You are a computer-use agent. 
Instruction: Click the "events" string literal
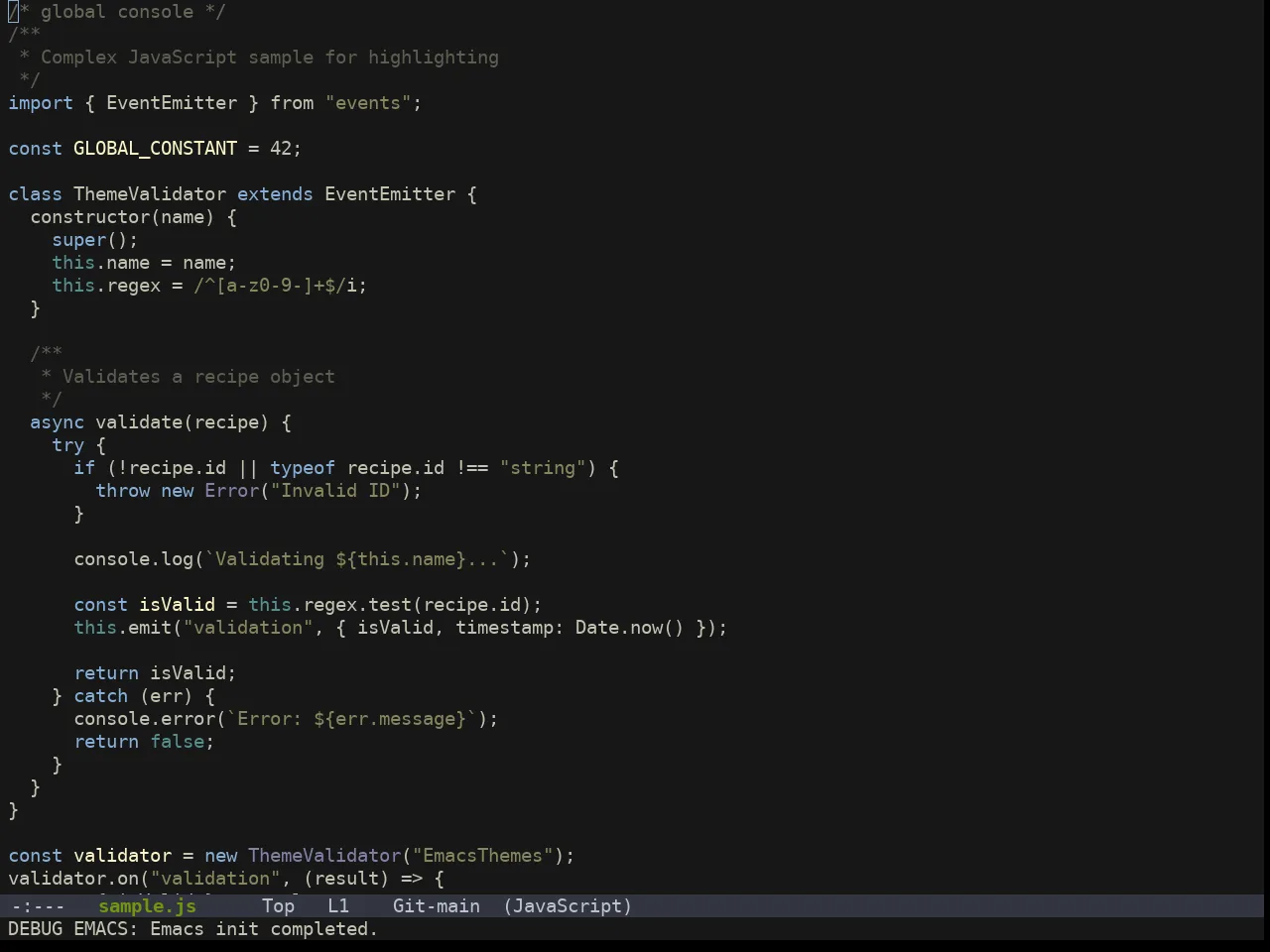tap(368, 103)
